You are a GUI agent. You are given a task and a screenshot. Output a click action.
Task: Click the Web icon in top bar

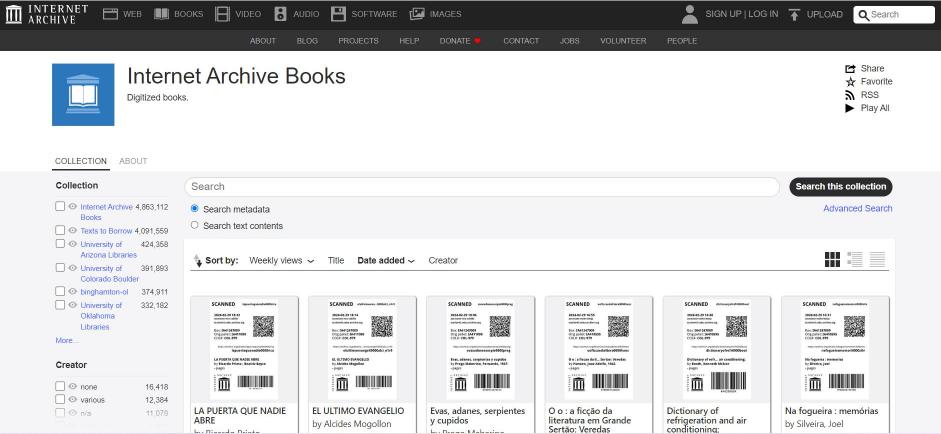[110, 14]
